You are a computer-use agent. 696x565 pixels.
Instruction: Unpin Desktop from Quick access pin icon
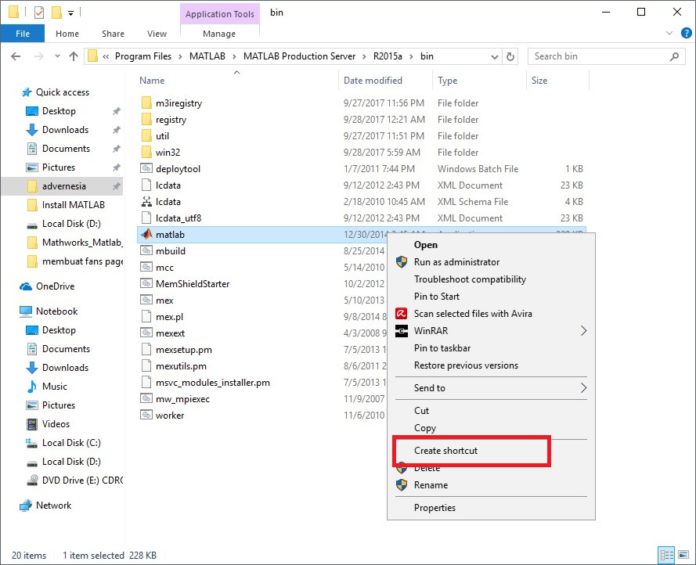click(x=116, y=111)
